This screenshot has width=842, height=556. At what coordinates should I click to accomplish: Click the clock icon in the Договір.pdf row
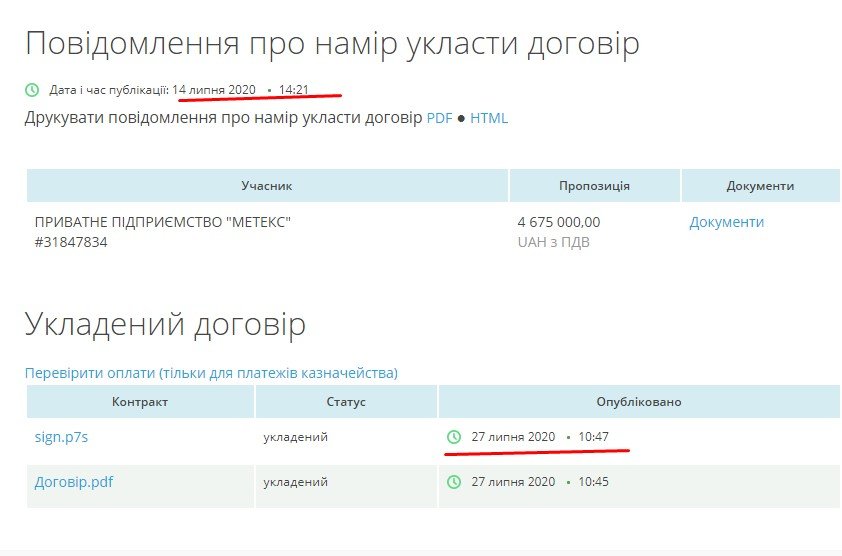[454, 482]
